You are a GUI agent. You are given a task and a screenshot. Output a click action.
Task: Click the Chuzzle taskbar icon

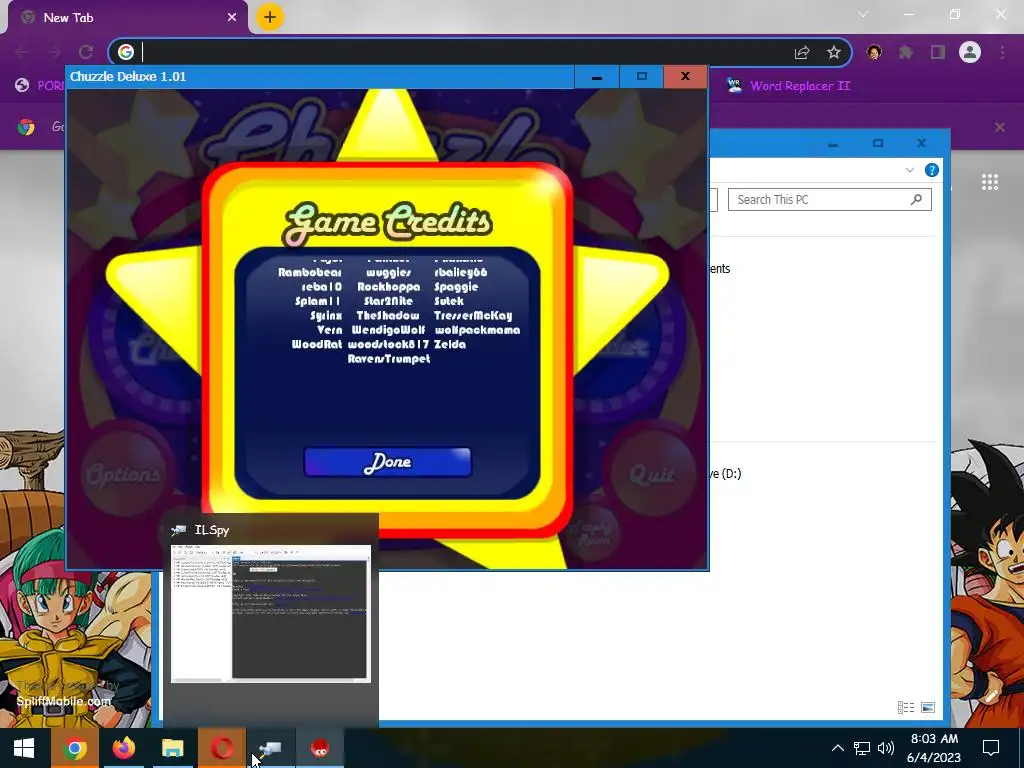click(319, 748)
